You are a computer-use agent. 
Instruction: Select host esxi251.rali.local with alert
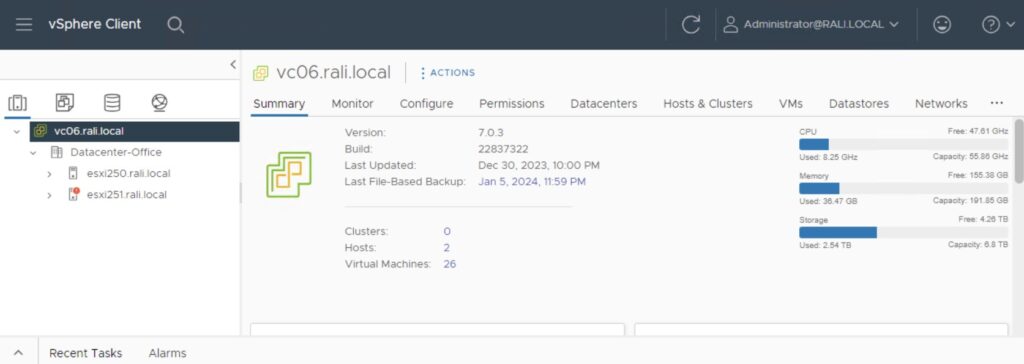coord(127,195)
